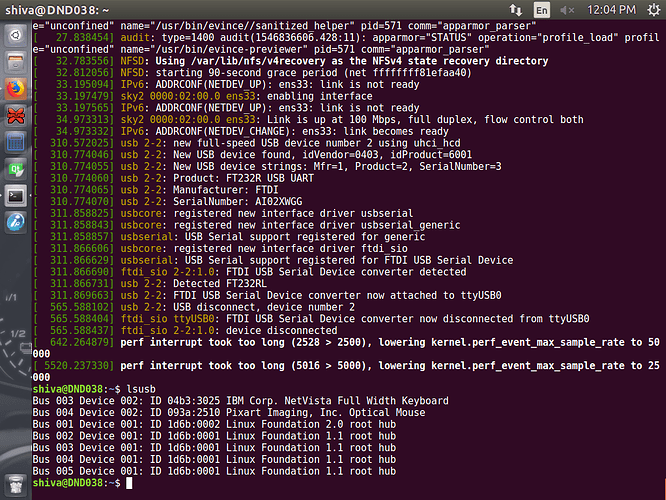This screenshot has width=666, height=500.
Task: Click the 'now disconnected from ttyUSB0' line
Action: click(311, 319)
